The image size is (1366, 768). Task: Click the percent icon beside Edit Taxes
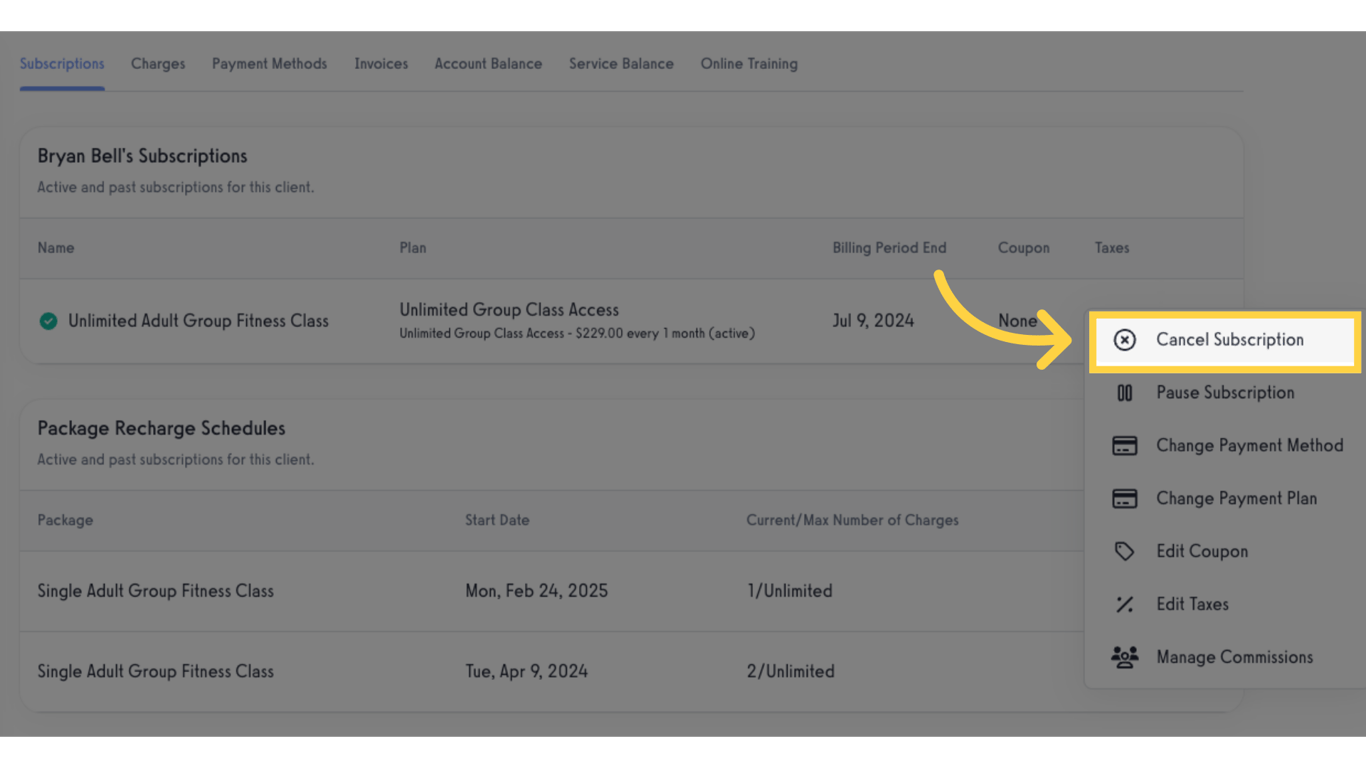(1125, 604)
